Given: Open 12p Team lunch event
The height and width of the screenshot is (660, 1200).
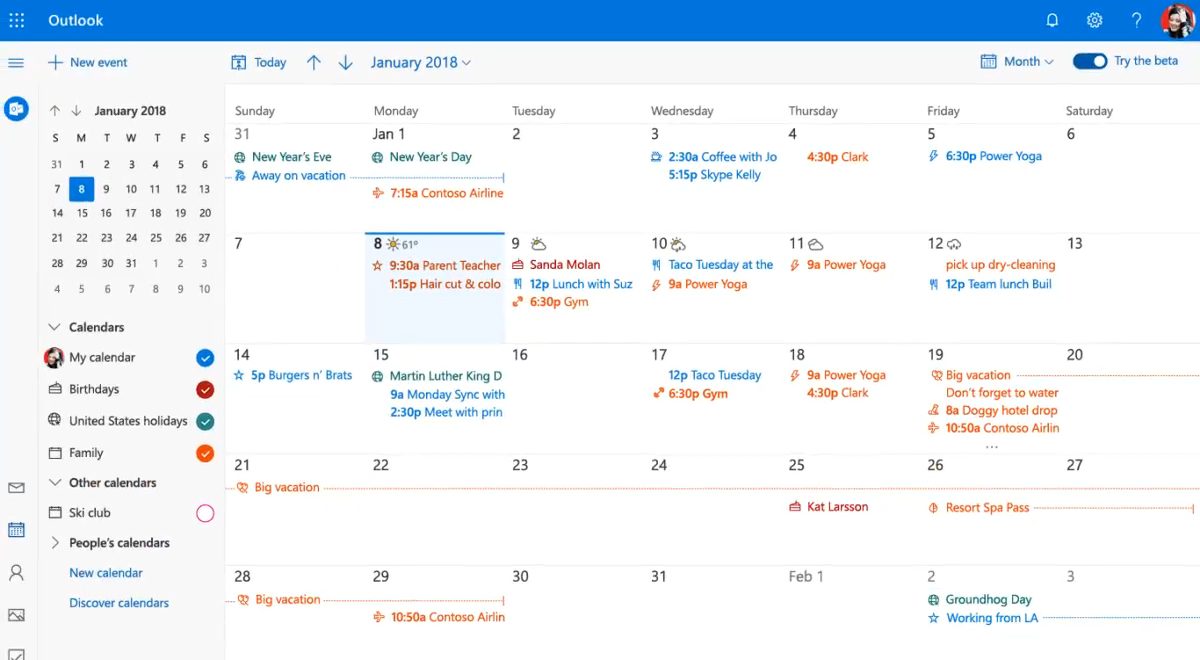Looking at the screenshot, I should coord(990,284).
